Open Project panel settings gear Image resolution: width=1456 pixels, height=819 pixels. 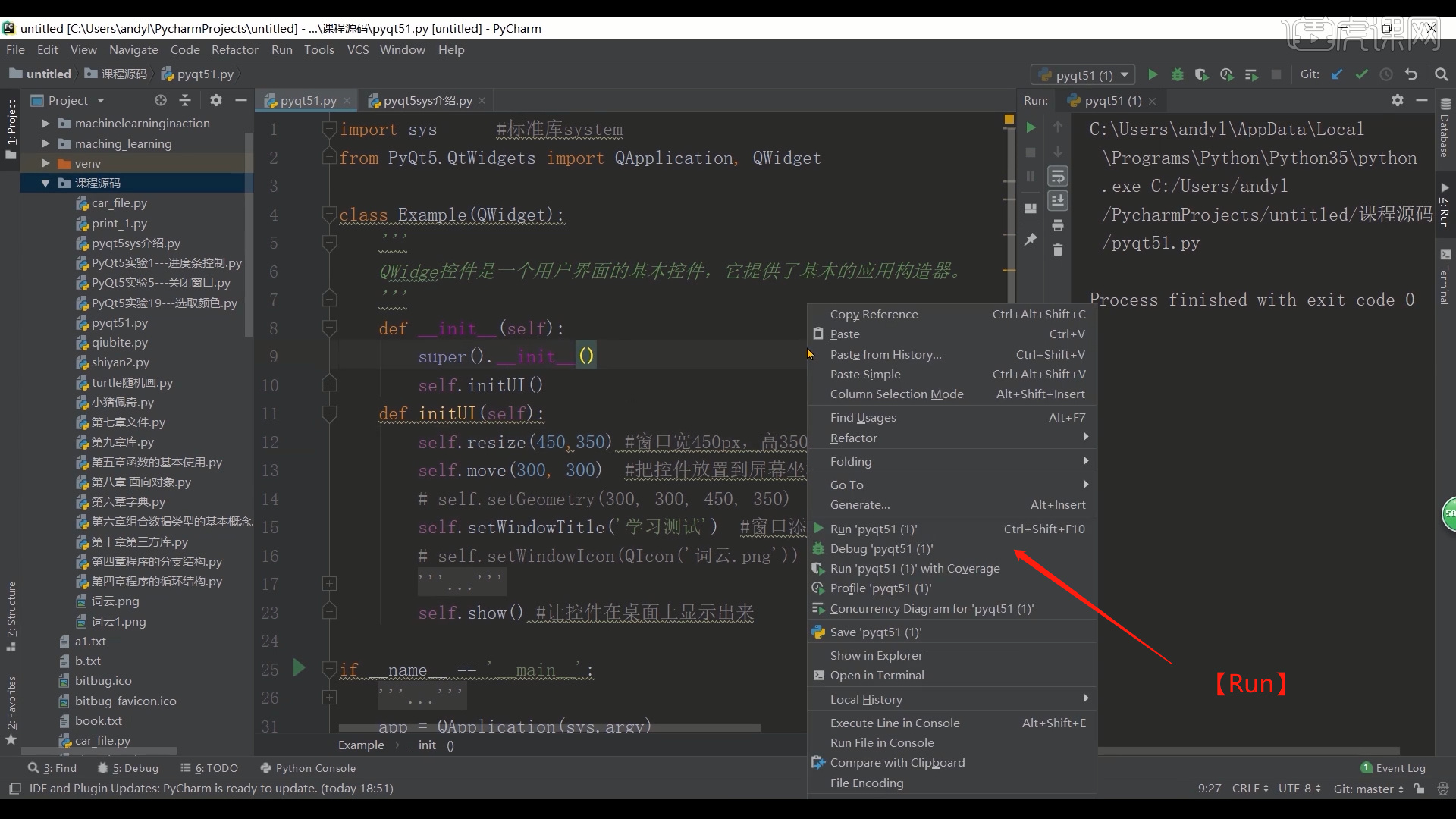pos(216,100)
